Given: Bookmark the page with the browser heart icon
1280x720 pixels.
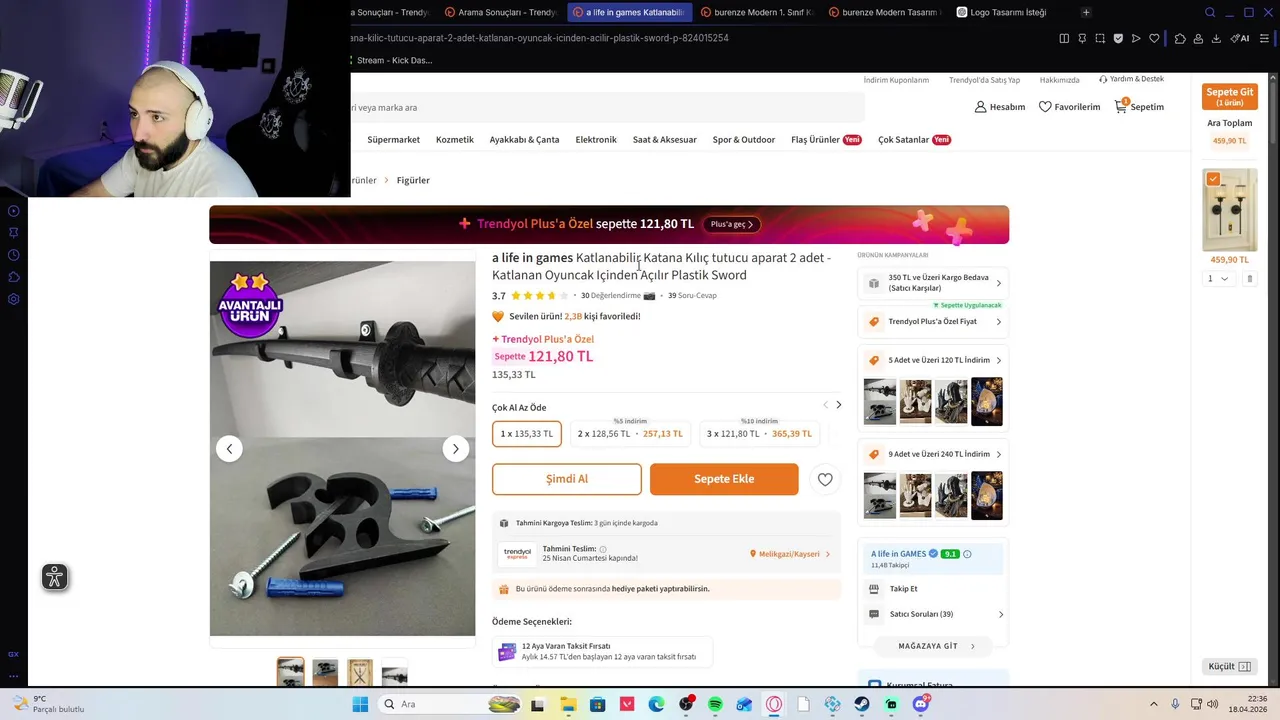Looking at the screenshot, I should pyautogui.click(x=1154, y=38).
